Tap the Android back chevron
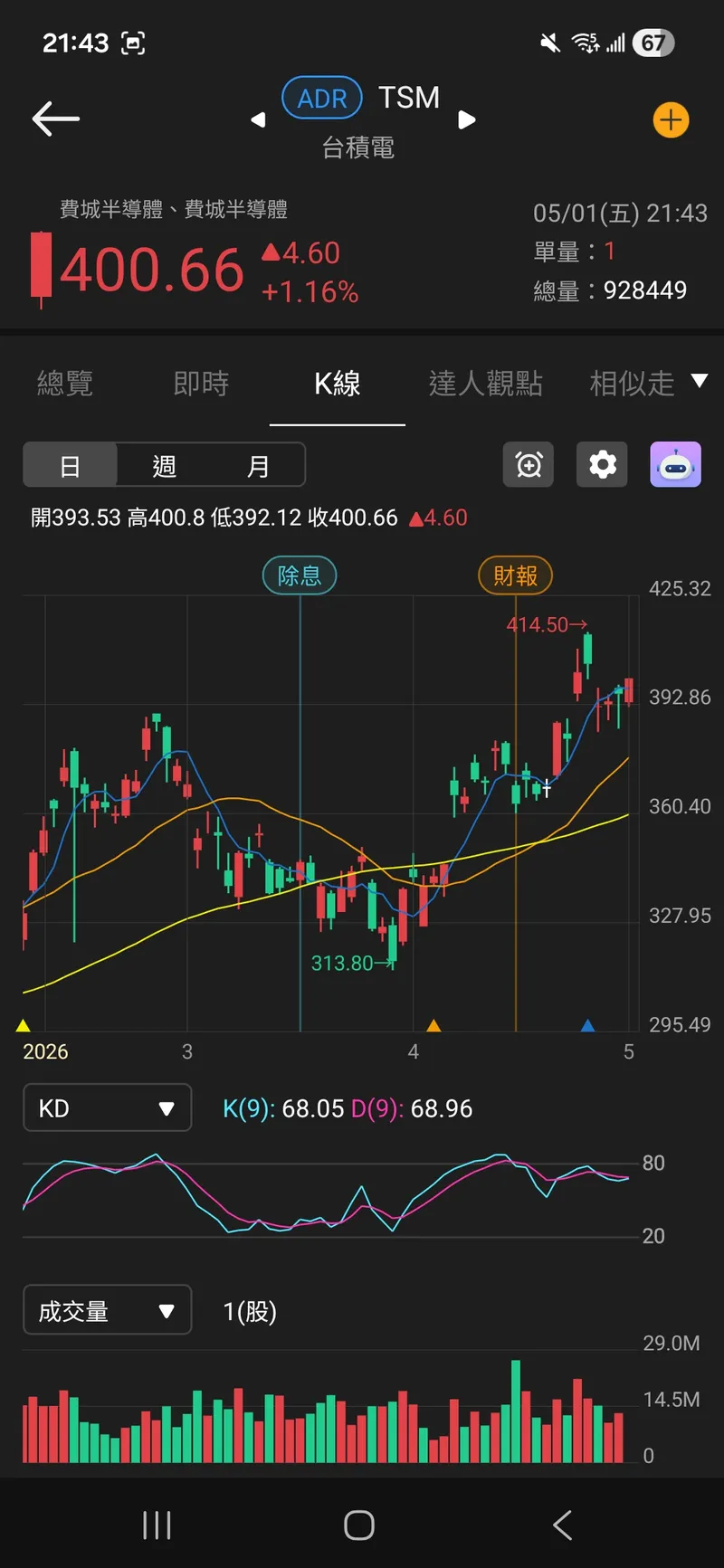 pos(562,1525)
